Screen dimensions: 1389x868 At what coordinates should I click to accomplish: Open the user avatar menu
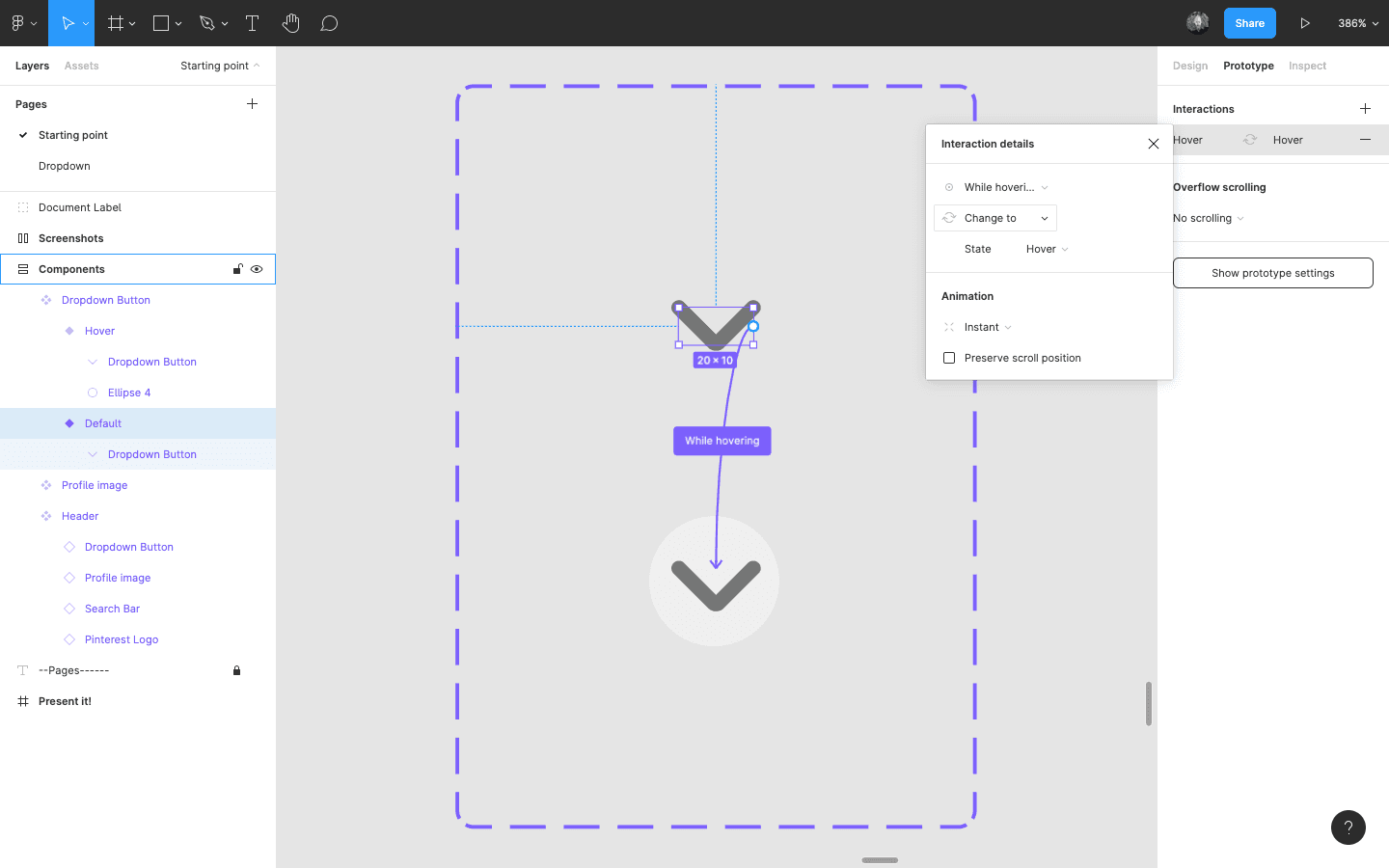click(1198, 23)
